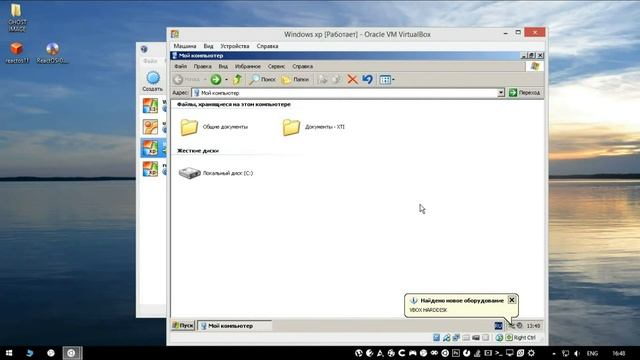Image resolution: width=640 pixels, height=360 pixels.
Task: Go up one folder level
Action: click(x=237, y=80)
